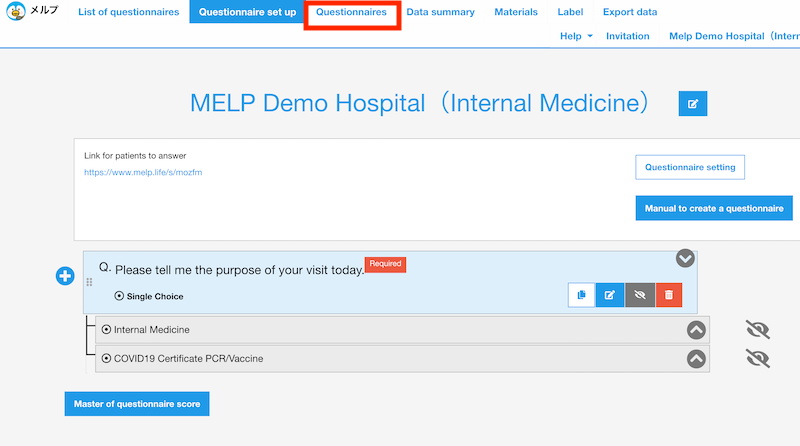Open the Export data tab
The image size is (800, 446).
click(630, 12)
